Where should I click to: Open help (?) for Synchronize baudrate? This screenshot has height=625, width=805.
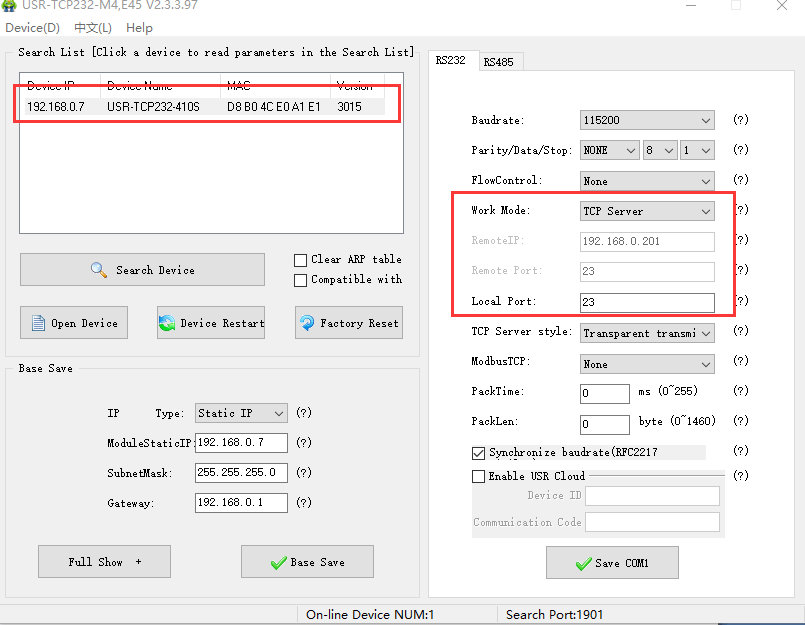tap(741, 450)
